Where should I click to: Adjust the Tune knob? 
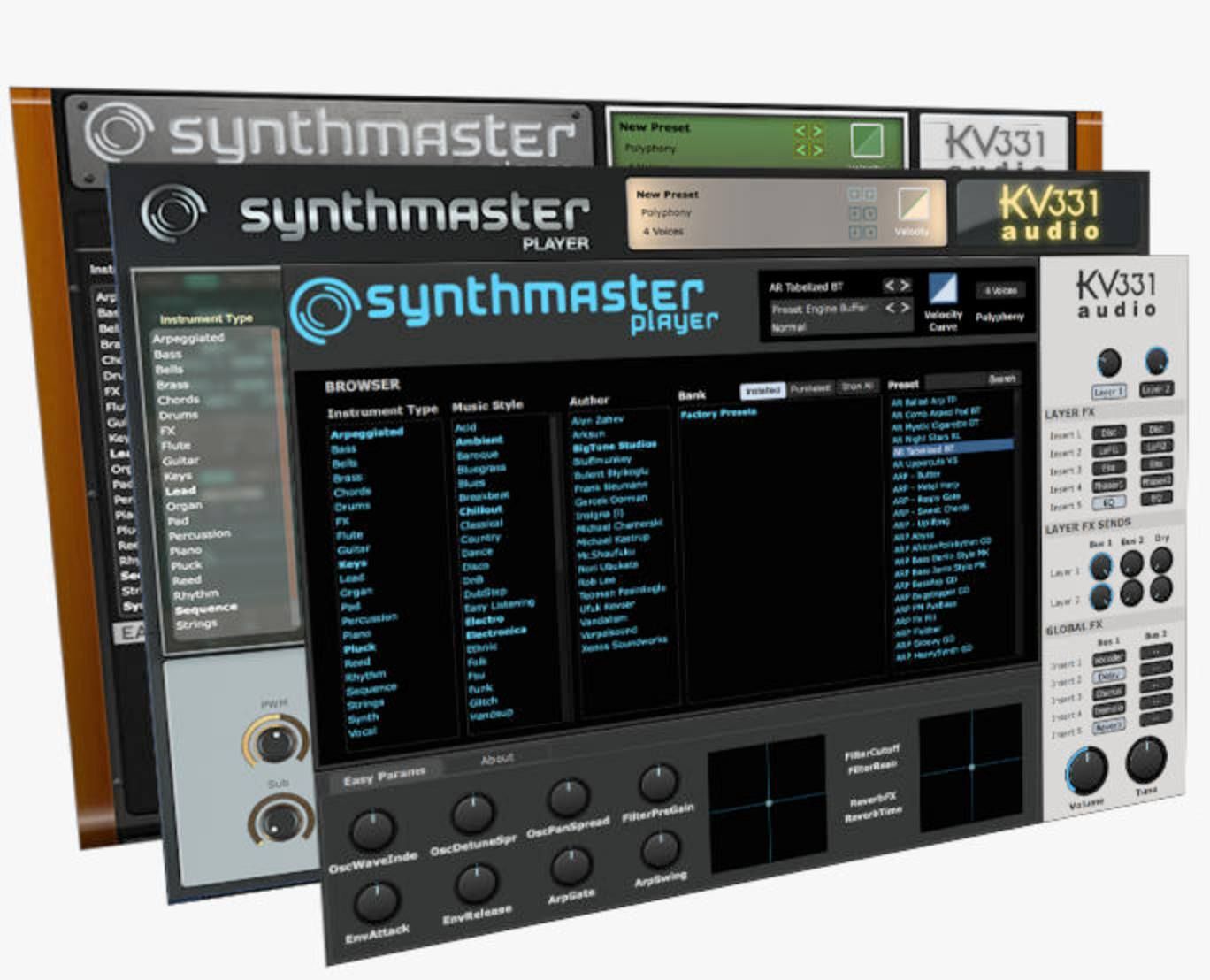1146,759
